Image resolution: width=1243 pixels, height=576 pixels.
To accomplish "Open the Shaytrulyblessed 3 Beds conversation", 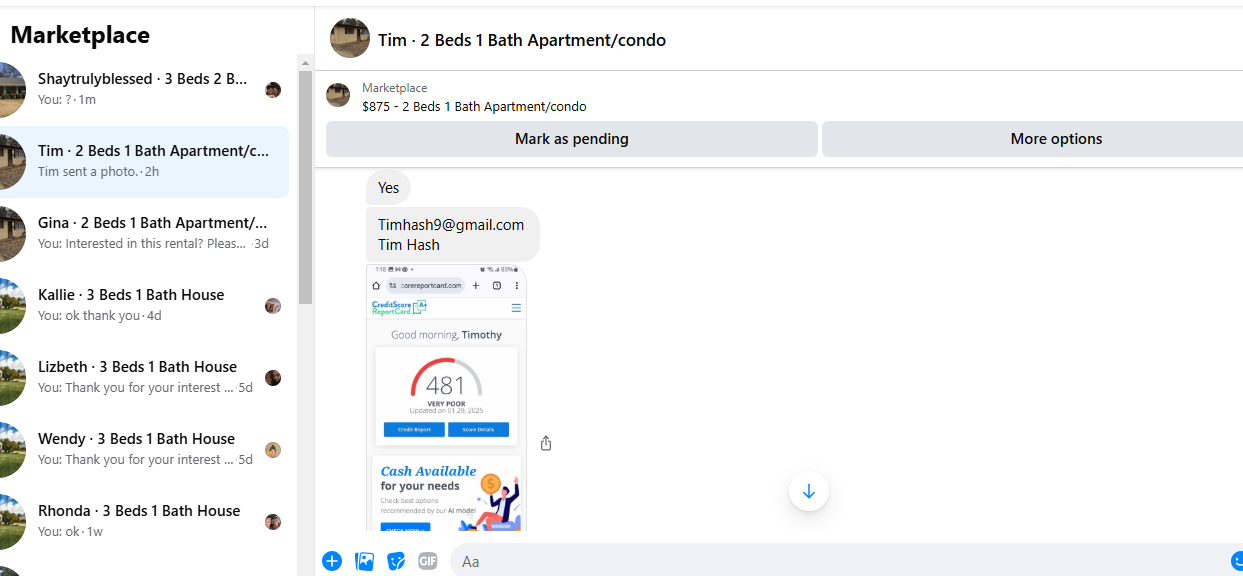I will pyautogui.click(x=145, y=90).
